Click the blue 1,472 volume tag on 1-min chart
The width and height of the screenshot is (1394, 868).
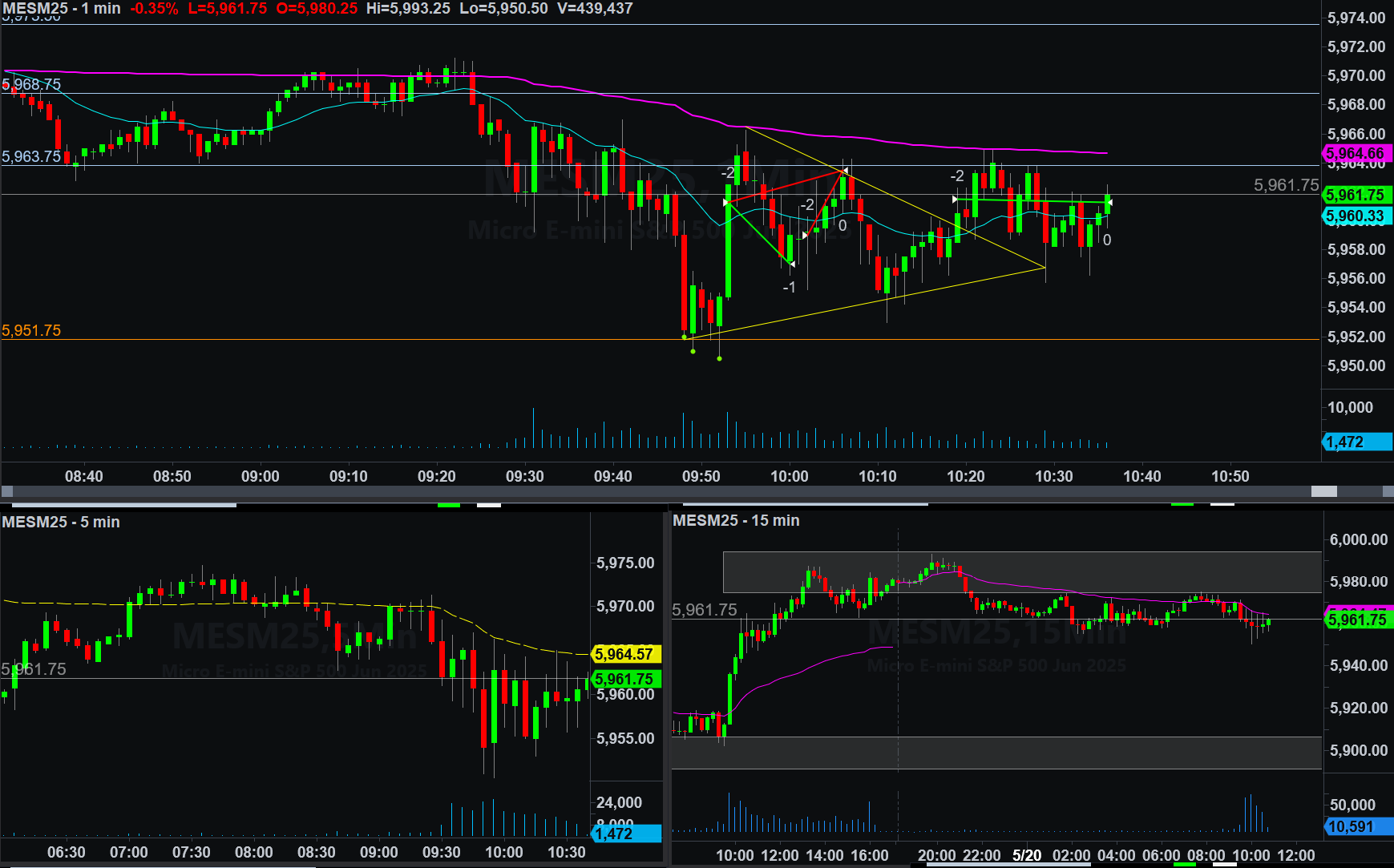1356,442
